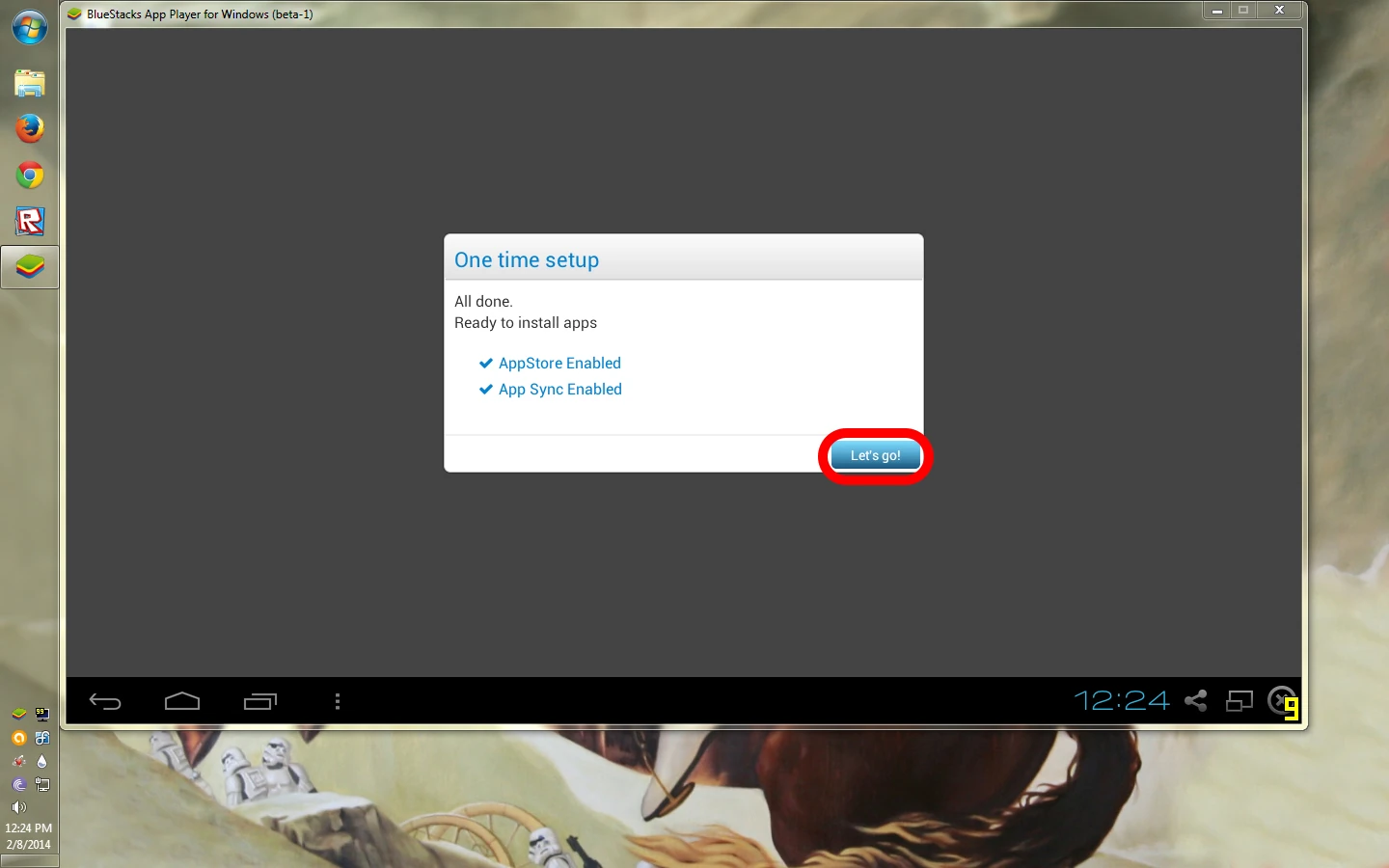Click the BlueStacks logo in the title bar
This screenshot has width=1389, height=868.
point(74,14)
